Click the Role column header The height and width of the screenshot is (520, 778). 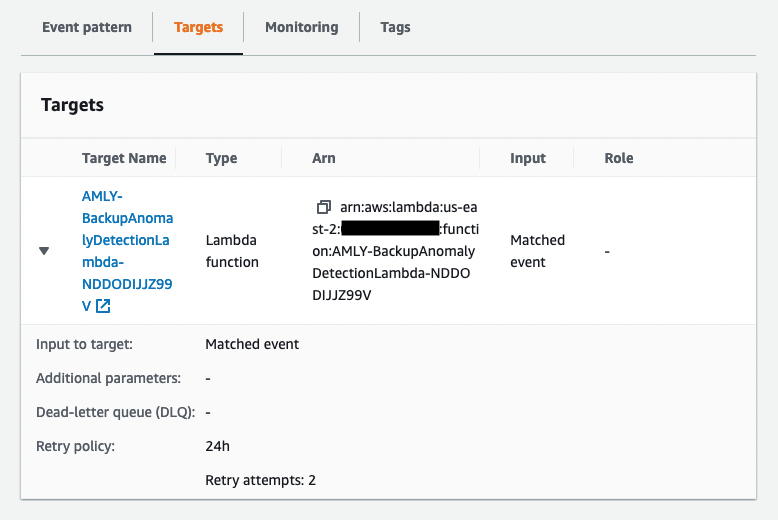click(619, 158)
